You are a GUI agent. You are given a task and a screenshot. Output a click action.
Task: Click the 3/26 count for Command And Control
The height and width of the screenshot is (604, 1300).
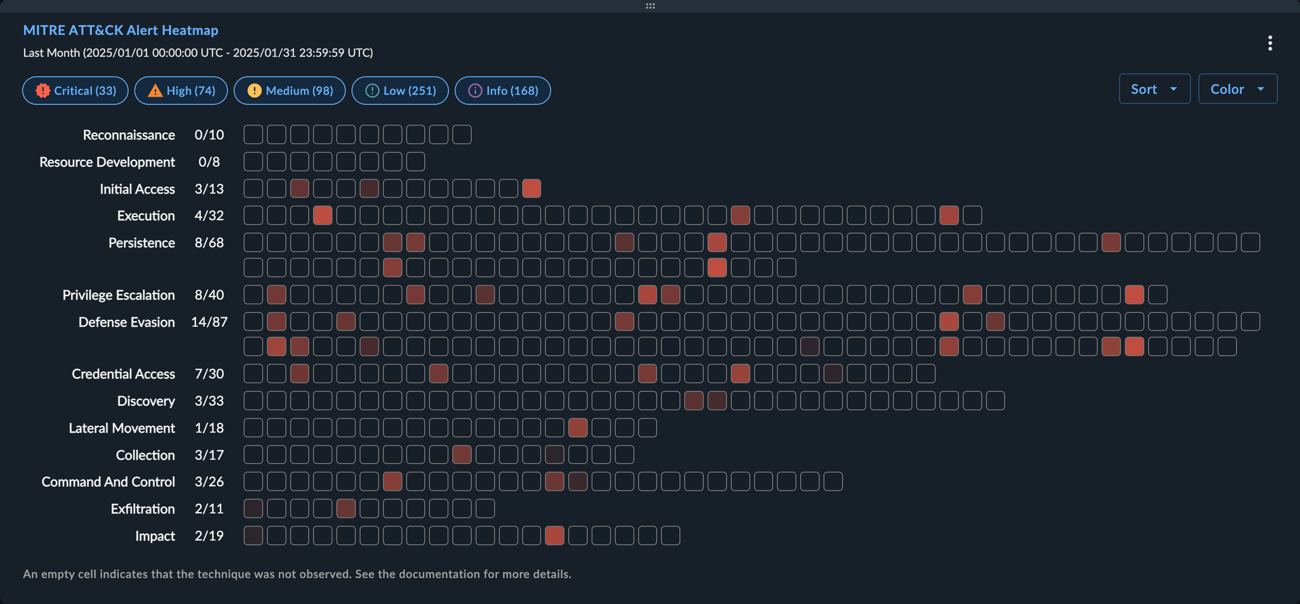click(x=209, y=482)
